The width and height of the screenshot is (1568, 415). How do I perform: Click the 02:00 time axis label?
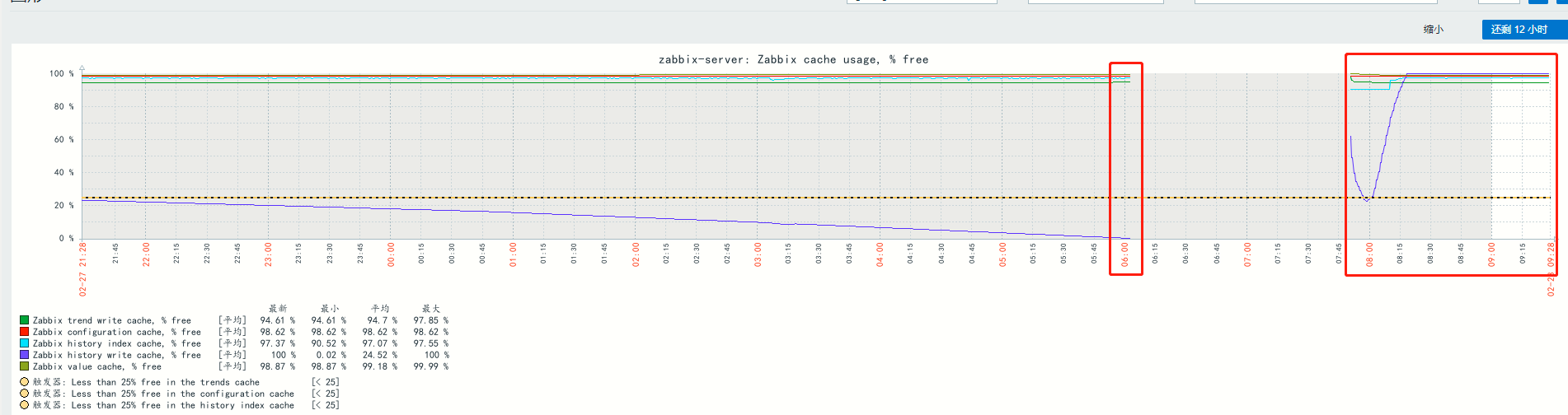636,254
